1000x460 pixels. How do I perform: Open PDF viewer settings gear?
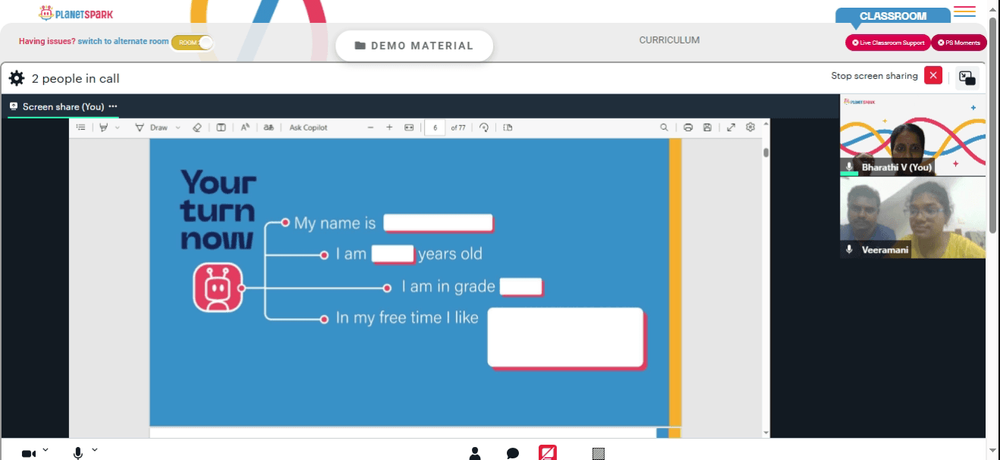[x=750, y=128]
